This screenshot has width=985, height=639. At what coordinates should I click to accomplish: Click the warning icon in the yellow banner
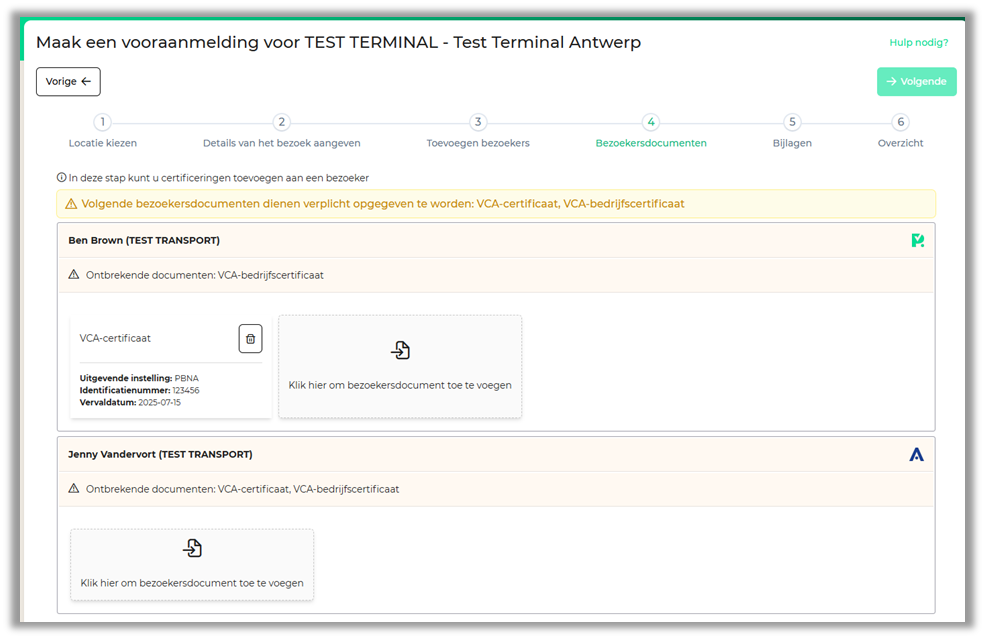pos(71,204)
